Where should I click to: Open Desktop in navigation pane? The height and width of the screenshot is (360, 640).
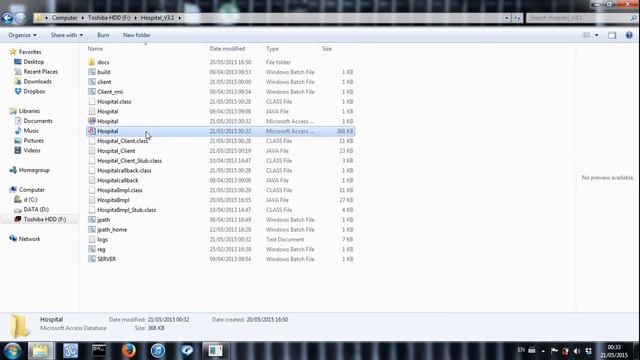(x=33, y=62)
